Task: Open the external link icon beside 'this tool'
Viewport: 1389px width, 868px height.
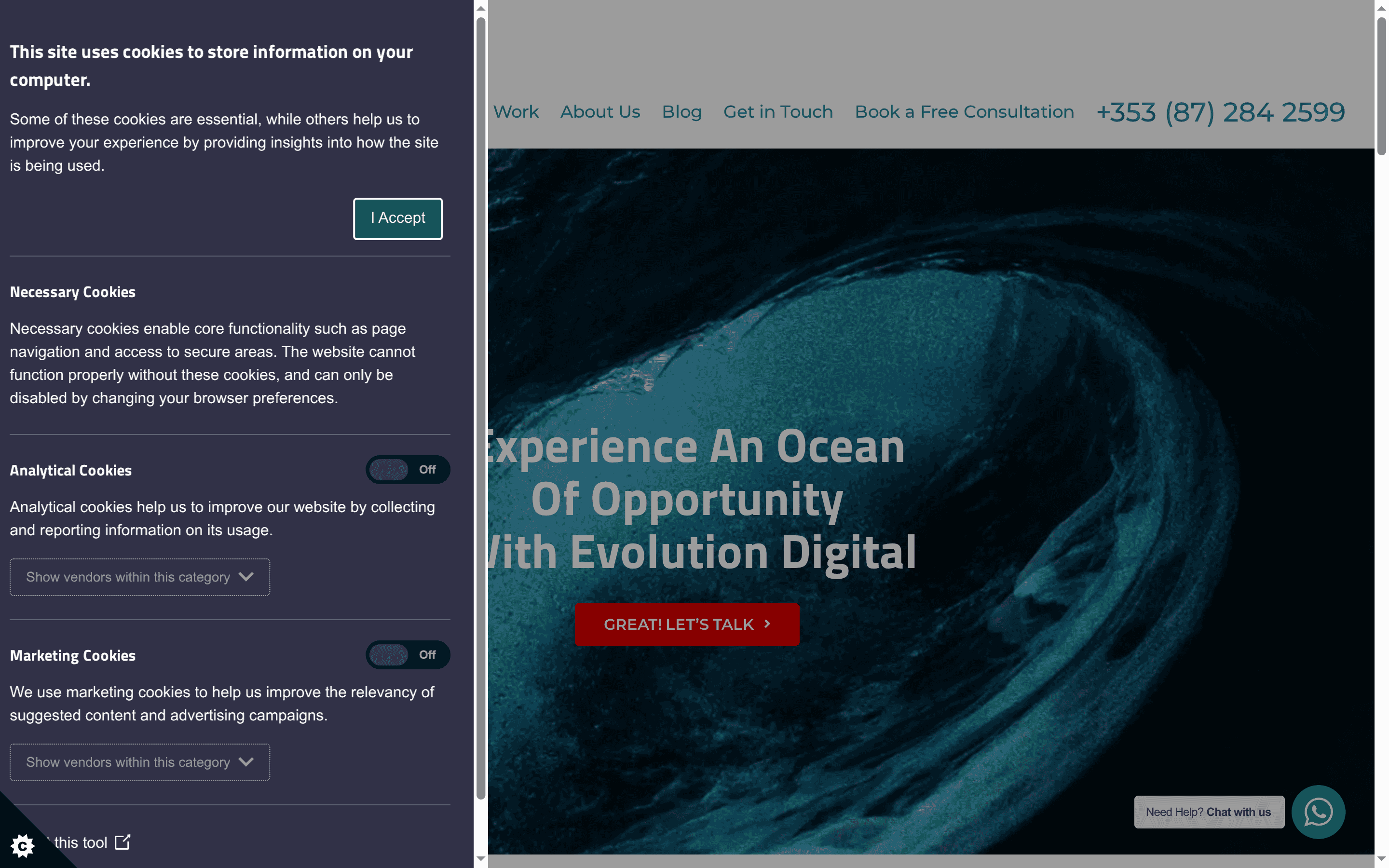Action: click(122, 842)
